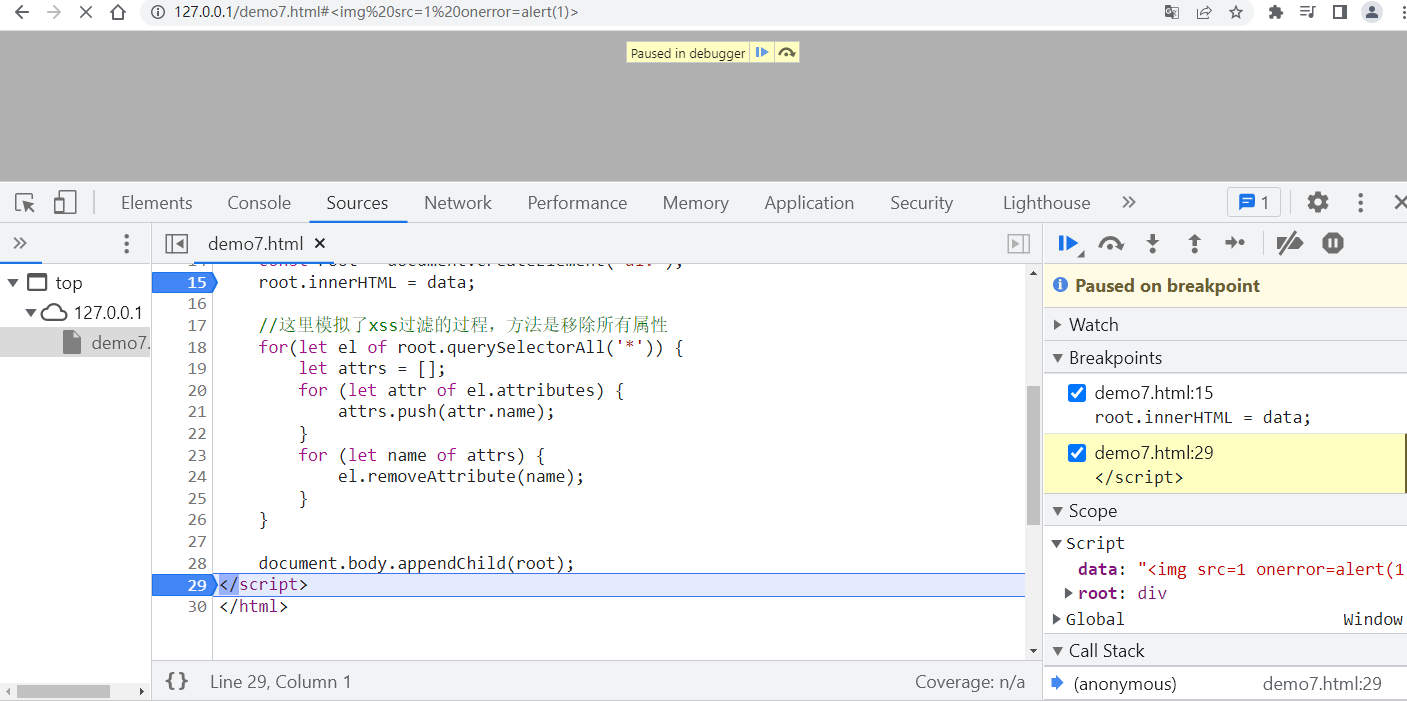Open the browser home page

tap(118, 13)
